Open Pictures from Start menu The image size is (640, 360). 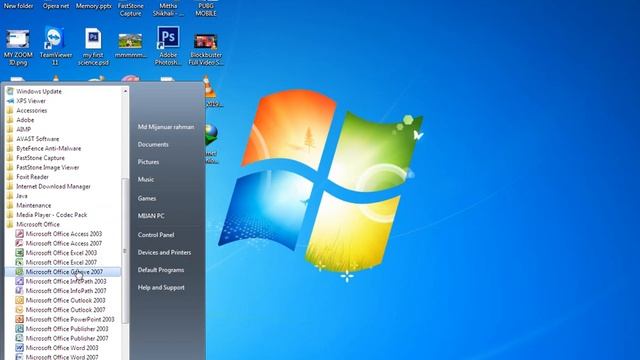point(148,162)
